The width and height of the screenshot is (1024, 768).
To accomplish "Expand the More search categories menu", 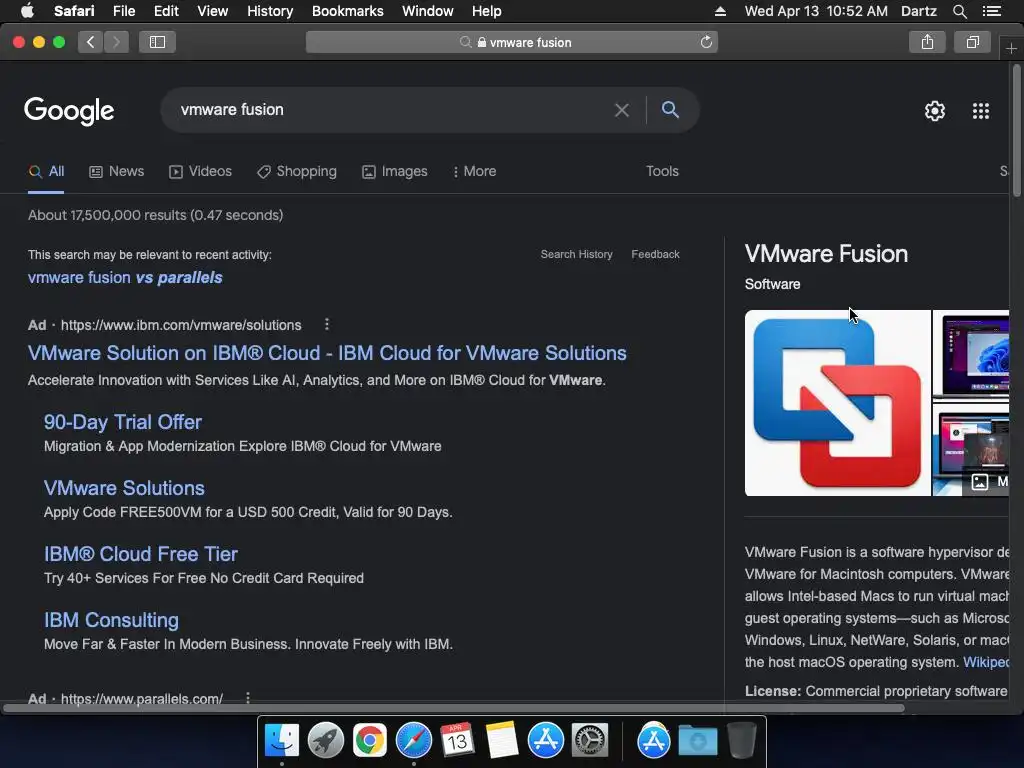I will (x=475, y=171).
